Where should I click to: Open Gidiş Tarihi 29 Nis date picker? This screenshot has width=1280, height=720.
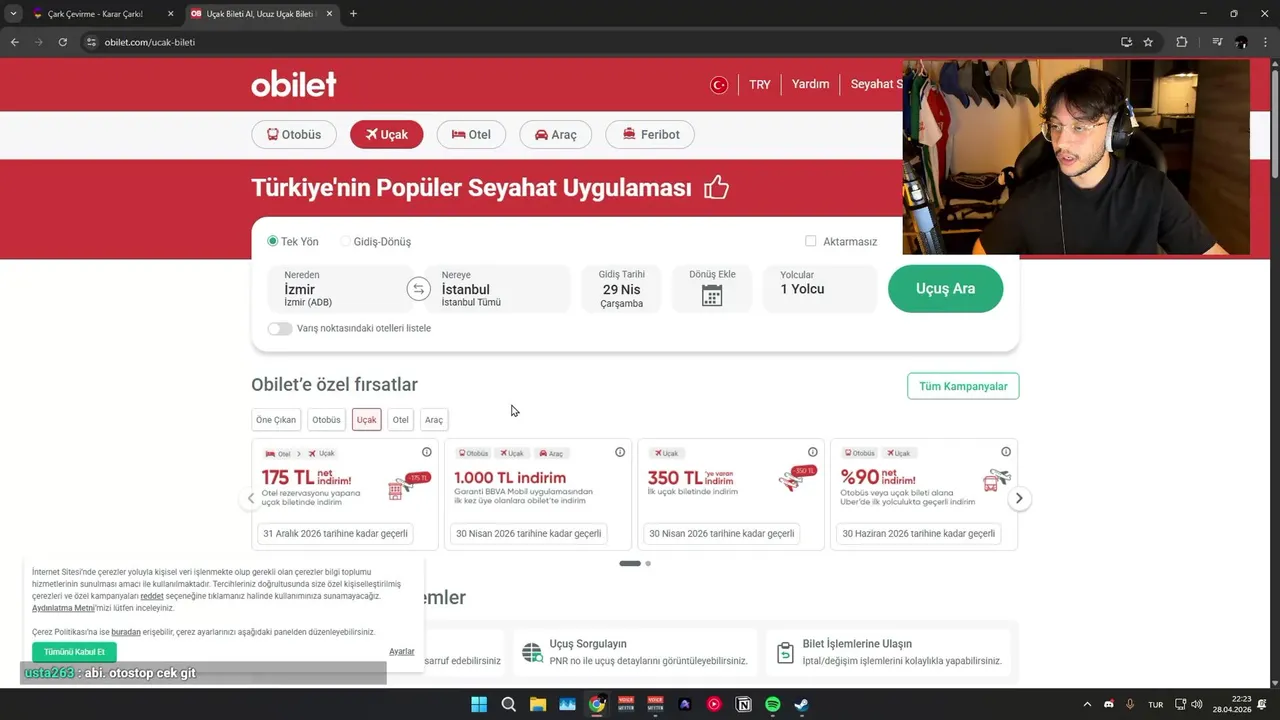(622, 289)
